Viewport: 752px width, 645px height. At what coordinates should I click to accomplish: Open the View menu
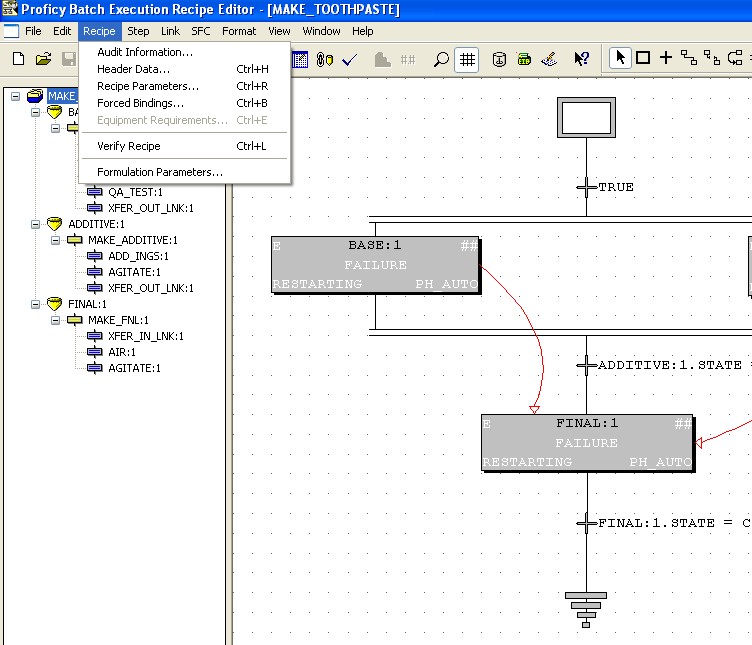[279, 31]
